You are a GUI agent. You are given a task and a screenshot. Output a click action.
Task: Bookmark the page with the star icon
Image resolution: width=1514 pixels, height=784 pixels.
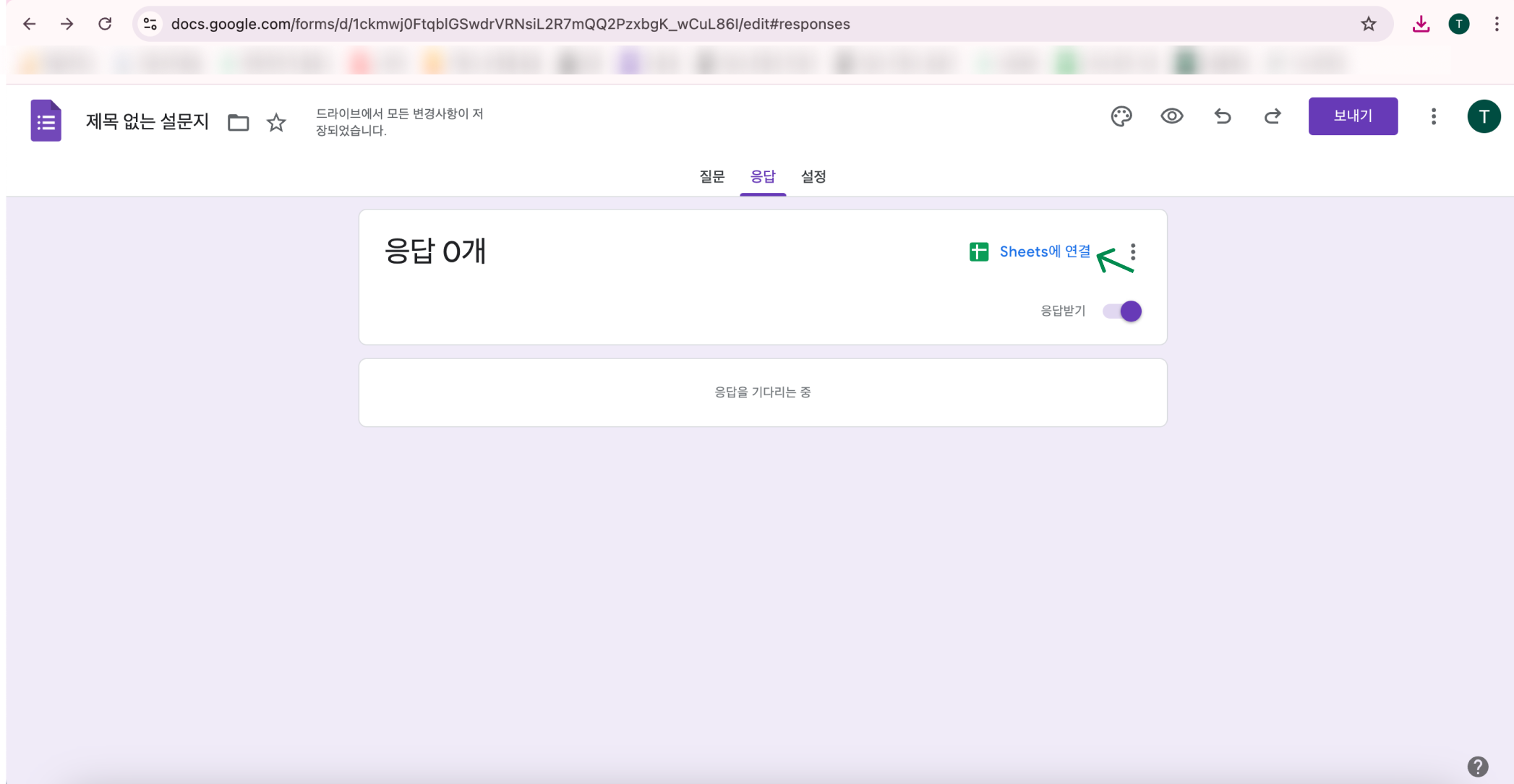1368,23
